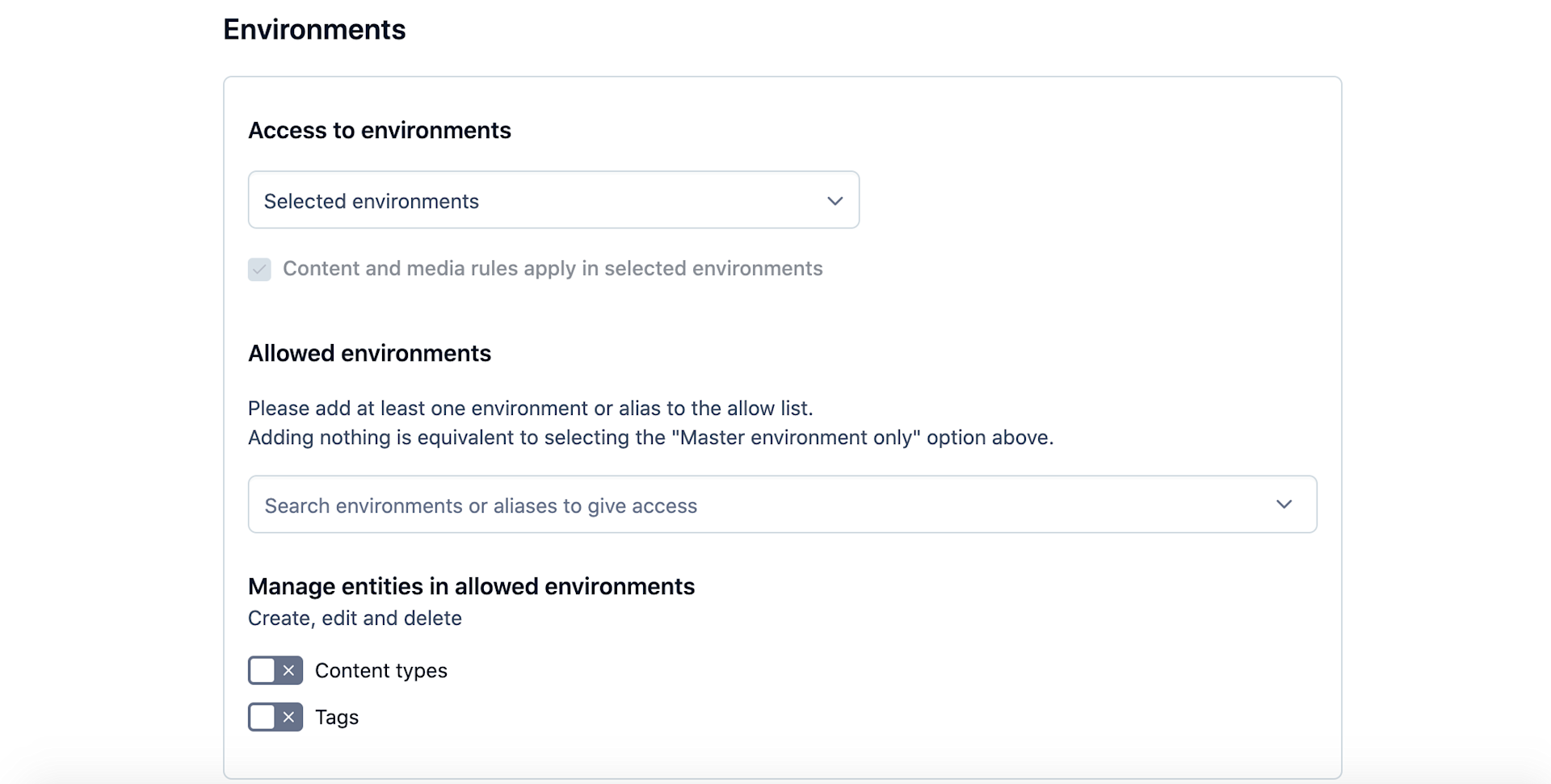Tick the Content and media rules checkbox
This screenshot has width=1551, height=784.
(x=259, y=269)
